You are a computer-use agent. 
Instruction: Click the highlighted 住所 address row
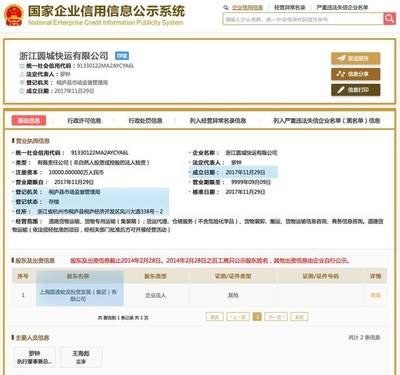click(x=91, y=211)
